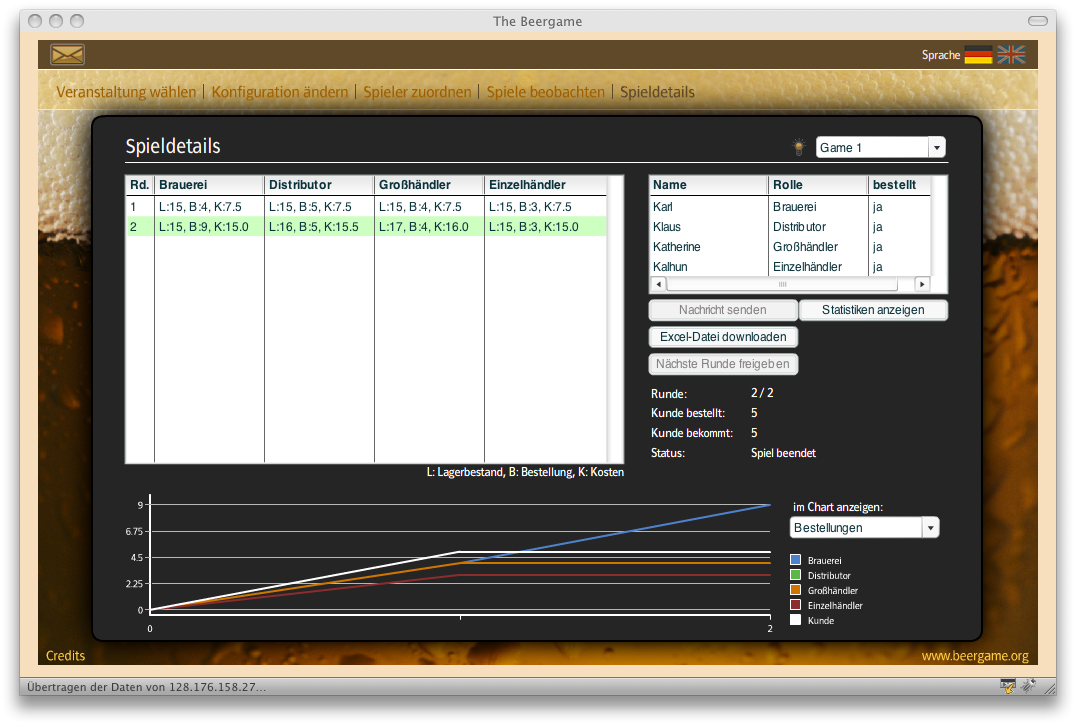The image size is (1076, 725).
Task: Click Spiel beendet status text
Action: pos(783,453)
